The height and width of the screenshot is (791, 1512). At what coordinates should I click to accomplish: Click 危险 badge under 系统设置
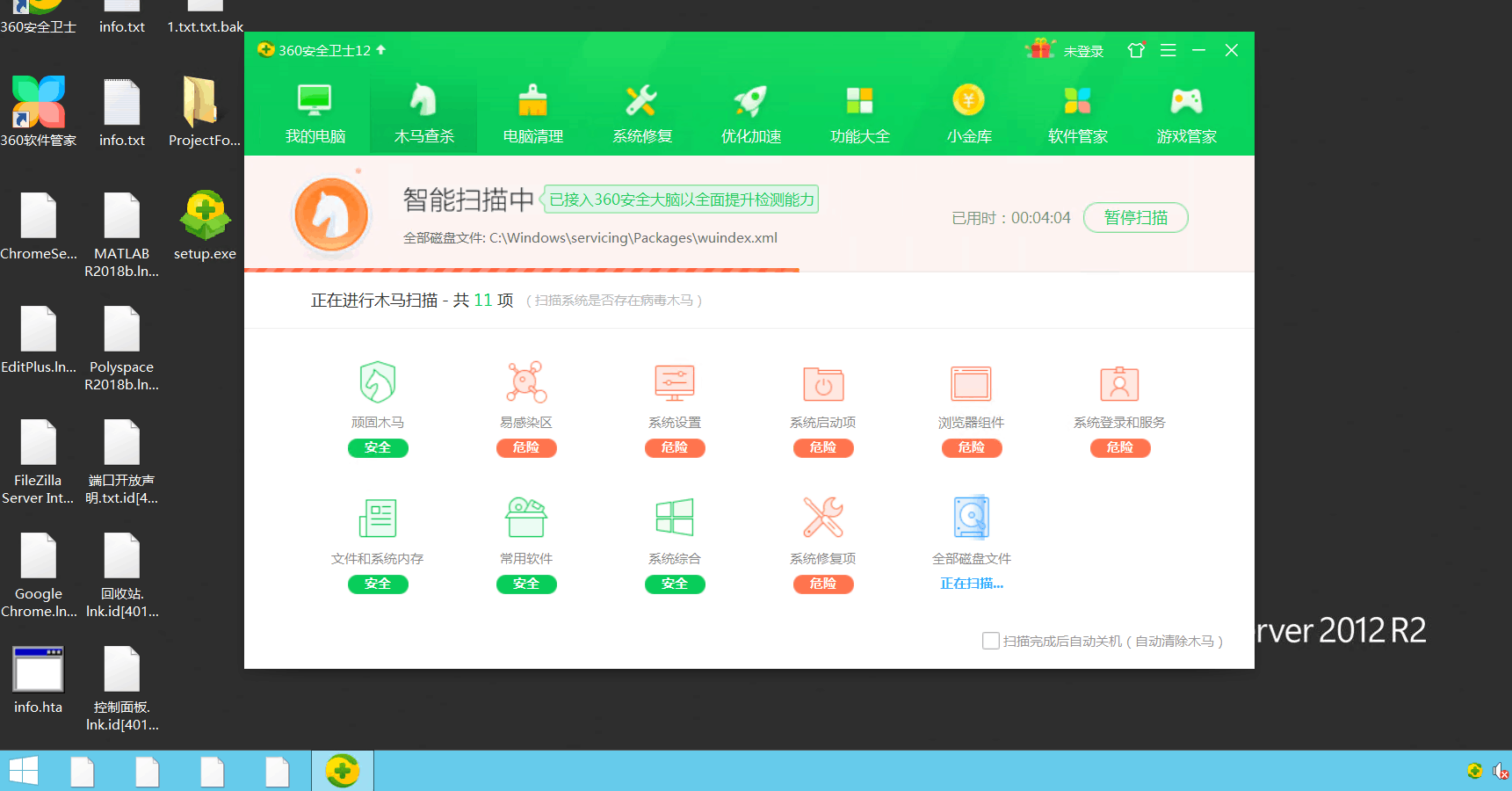coord(675,448)
